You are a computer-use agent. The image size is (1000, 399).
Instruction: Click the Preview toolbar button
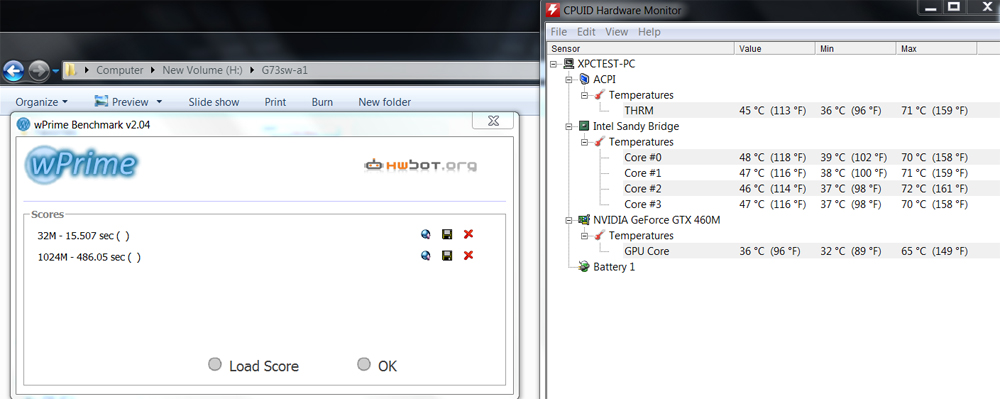(x=121, y=102)
